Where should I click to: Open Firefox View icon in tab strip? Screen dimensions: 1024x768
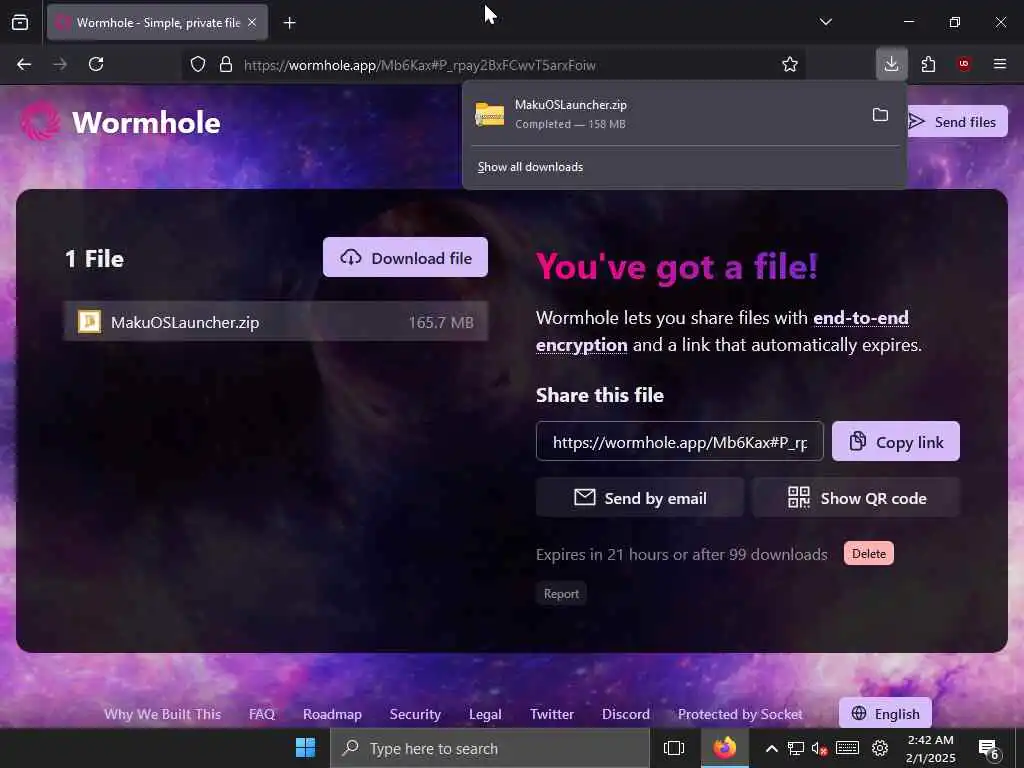click(x=20, y=22)
